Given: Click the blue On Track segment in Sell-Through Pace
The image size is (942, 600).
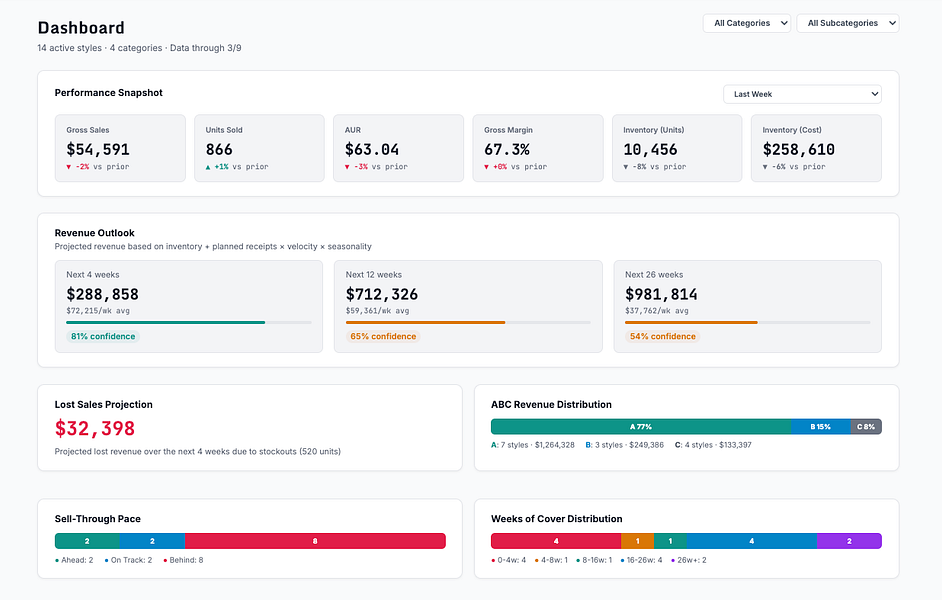Looking at the screenshot, I should coord(152,541).
